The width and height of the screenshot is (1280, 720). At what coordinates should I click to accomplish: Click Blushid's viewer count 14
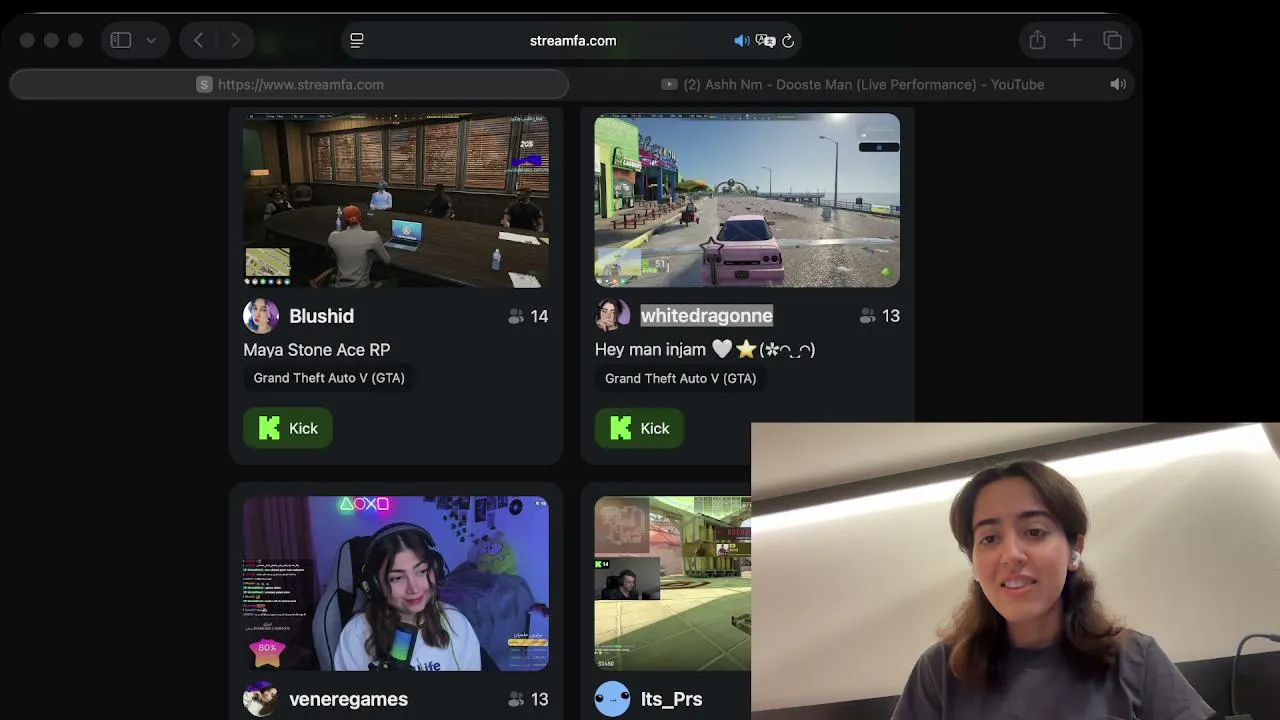[528, 316]
